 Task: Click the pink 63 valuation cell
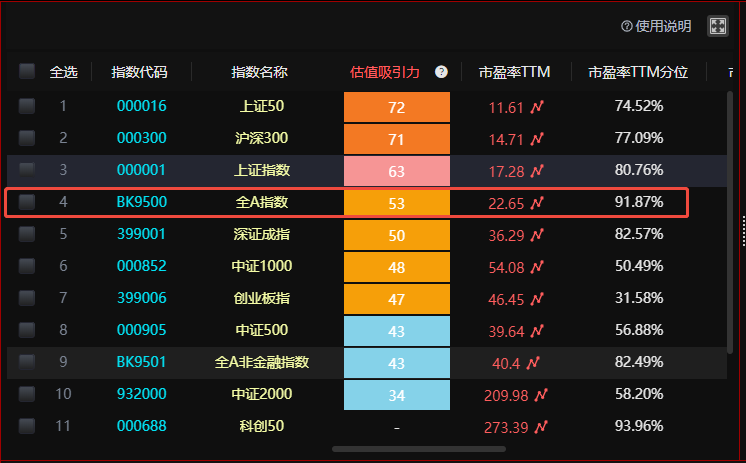coord(397,171)
